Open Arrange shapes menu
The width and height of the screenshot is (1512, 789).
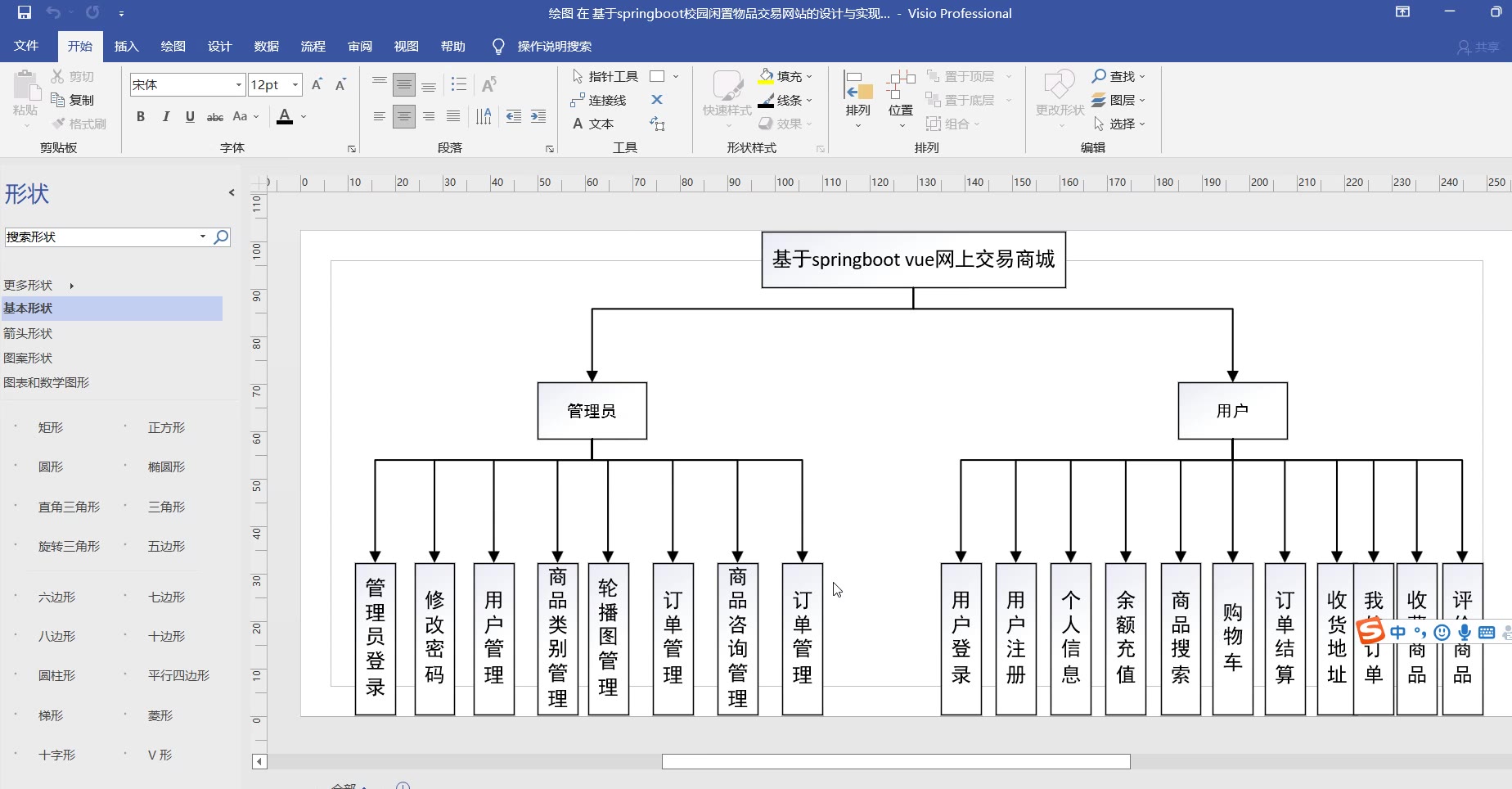(x=858, y=98)
